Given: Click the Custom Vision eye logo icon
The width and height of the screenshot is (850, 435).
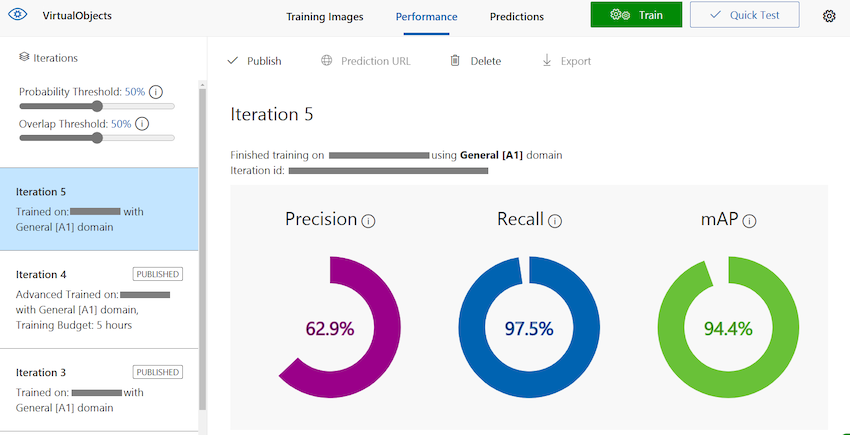Looking at the screenshot, I should click(18, 15).
